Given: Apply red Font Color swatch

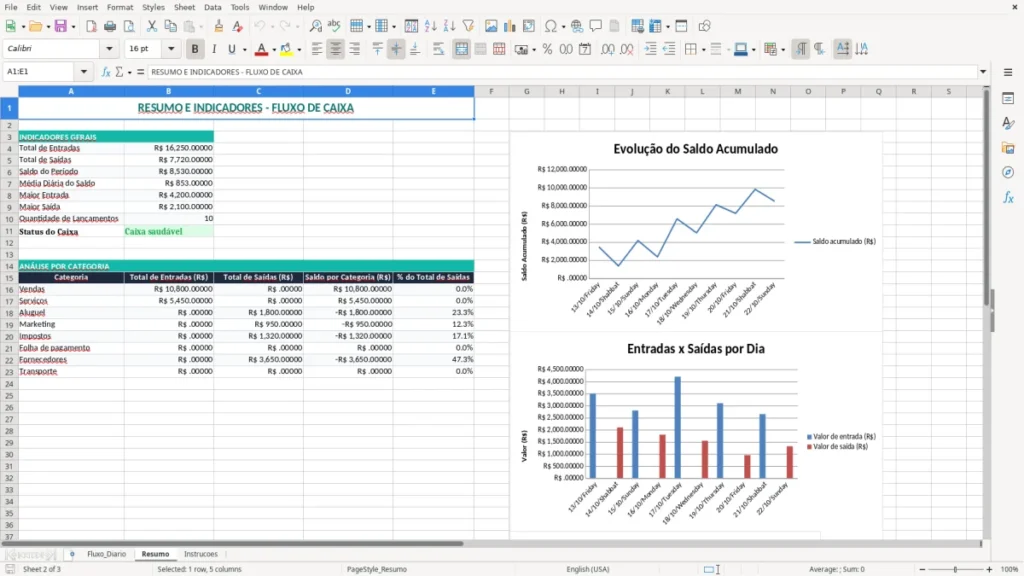Looking at the screenshot, I should 261,49.
